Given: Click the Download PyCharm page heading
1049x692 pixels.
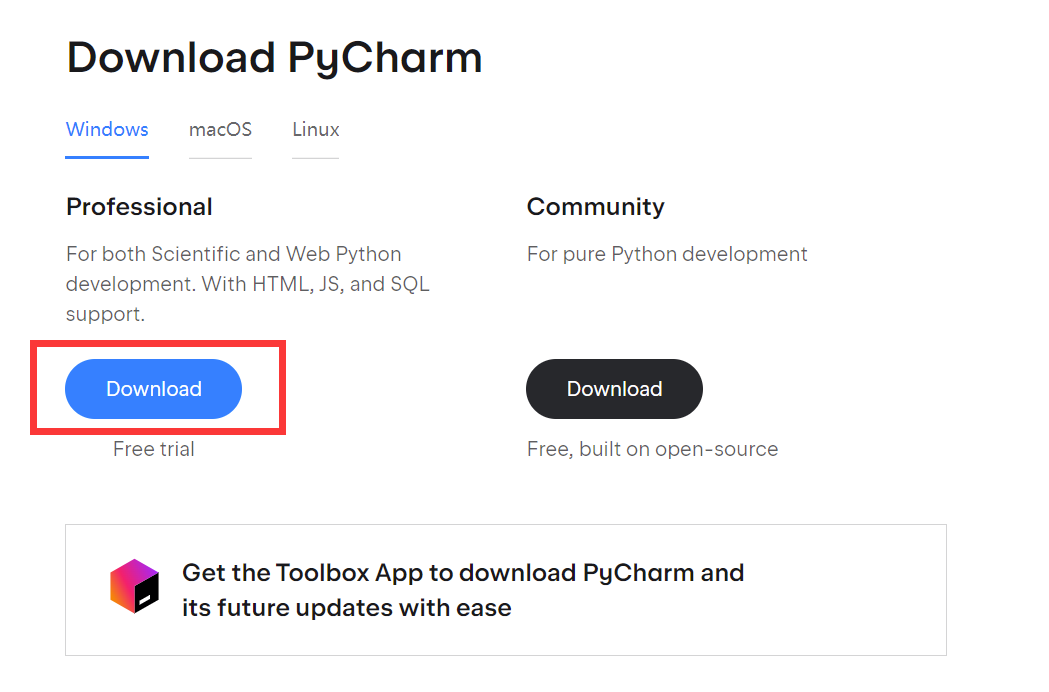Looking at the screenshot, I should tap(274, 58).
